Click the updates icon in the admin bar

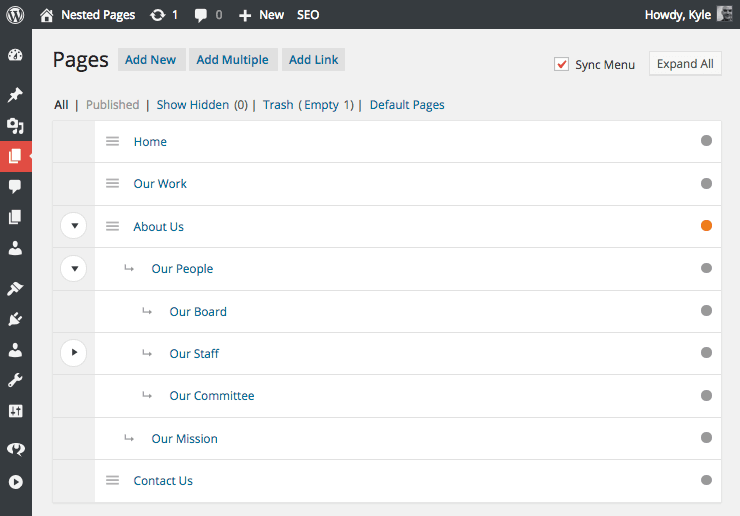pos(158,15)
